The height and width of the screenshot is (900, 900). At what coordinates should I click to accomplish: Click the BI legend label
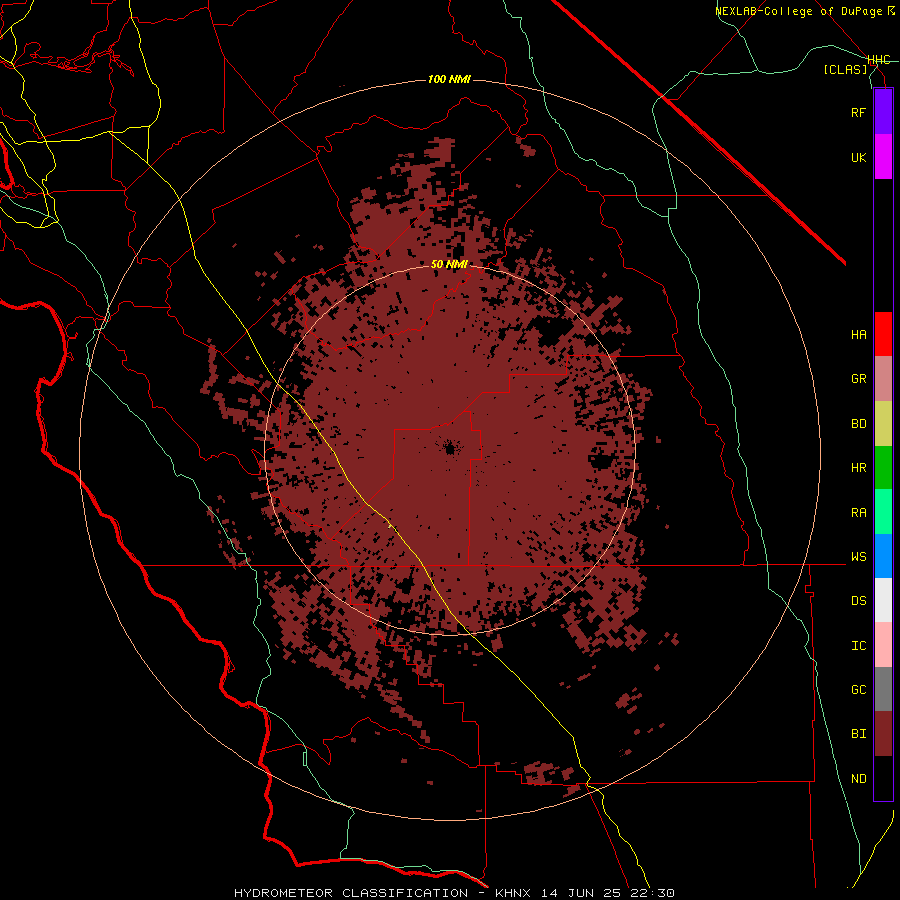click(x=858, y=734)
